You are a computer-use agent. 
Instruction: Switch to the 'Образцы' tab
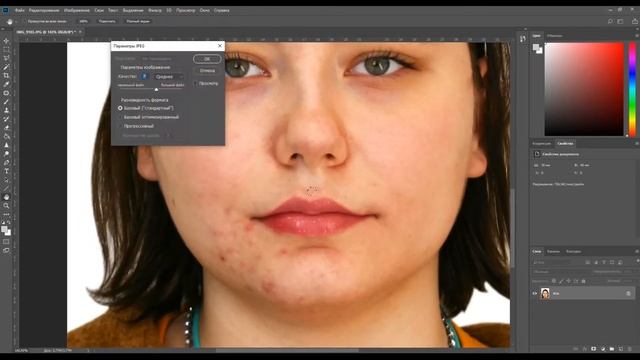pos(555,36)
